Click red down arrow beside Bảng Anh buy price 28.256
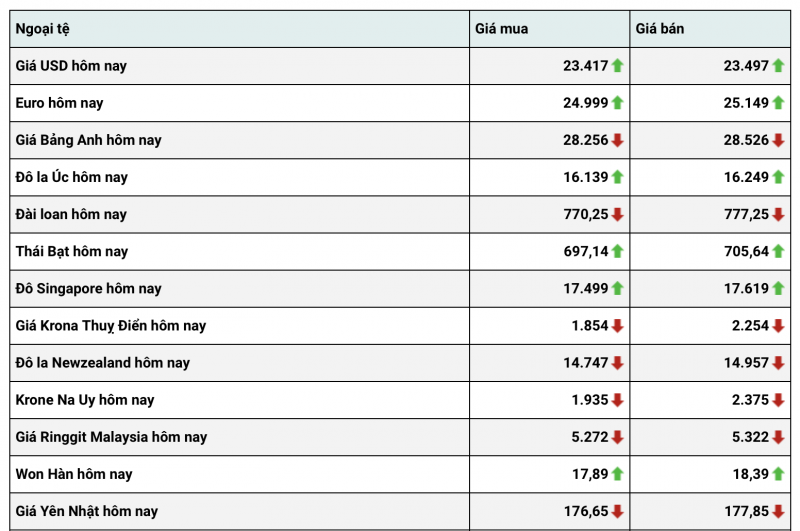The image size is (800, 531). pyautogui.click(x=617, y=140)
